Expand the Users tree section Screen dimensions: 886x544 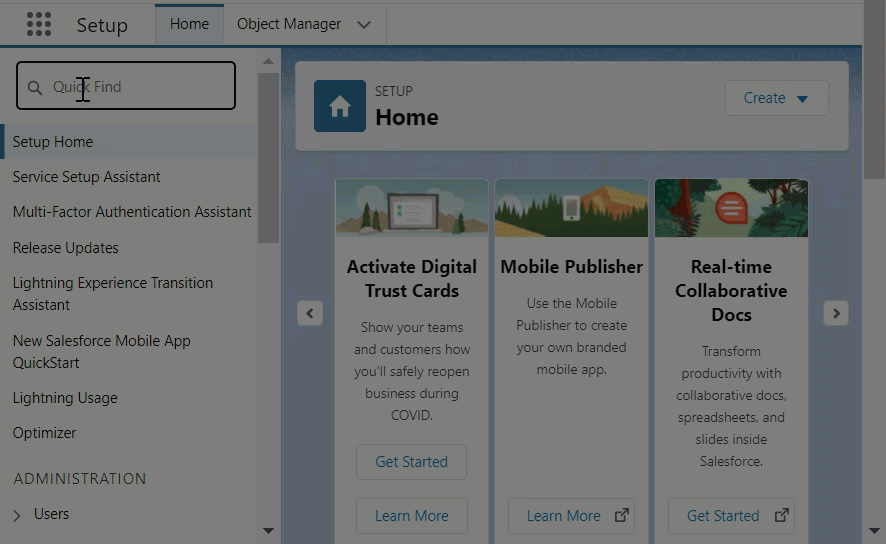pos(17,515)
